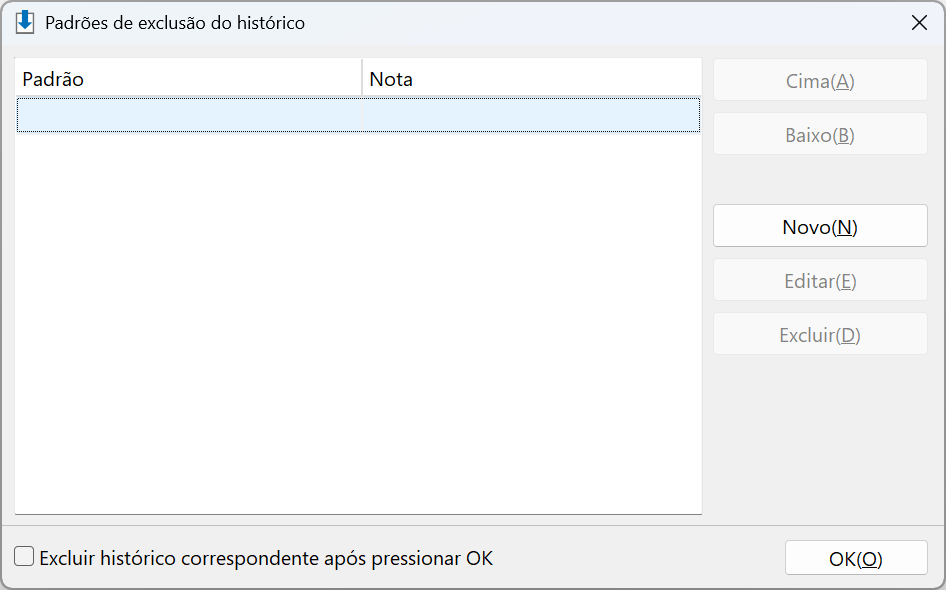The width and height of the screenshot is (946, 590).
Task: Confirm the dialog with OK(O)
Action: tap(856, 558)
